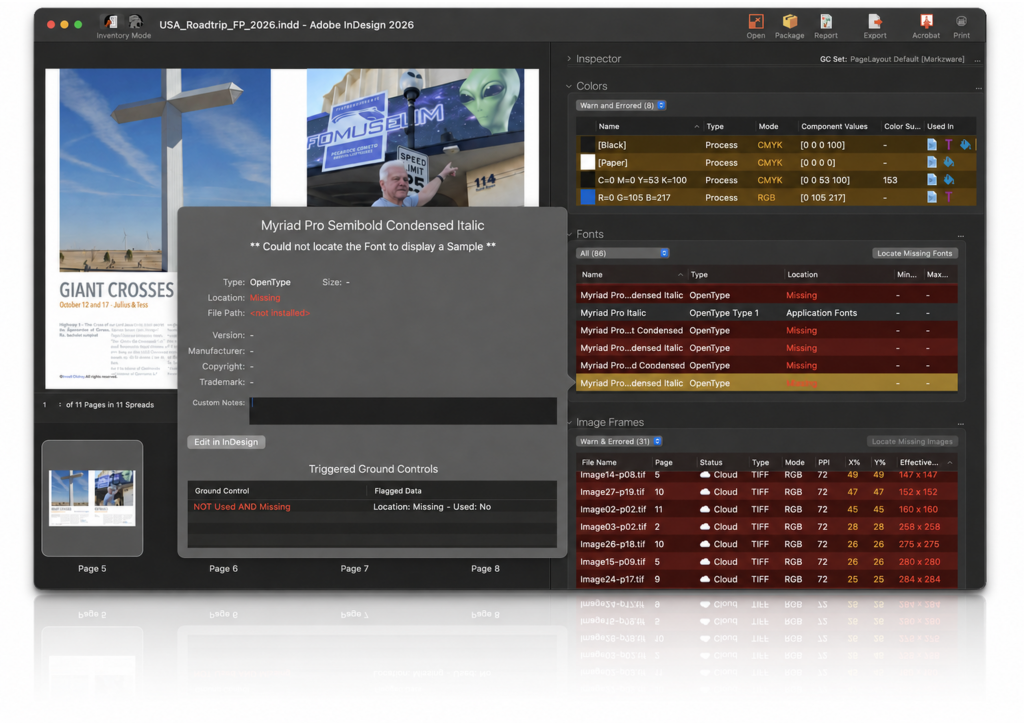Click the Locate Missing Fonts button

click(x=914, y=253)
